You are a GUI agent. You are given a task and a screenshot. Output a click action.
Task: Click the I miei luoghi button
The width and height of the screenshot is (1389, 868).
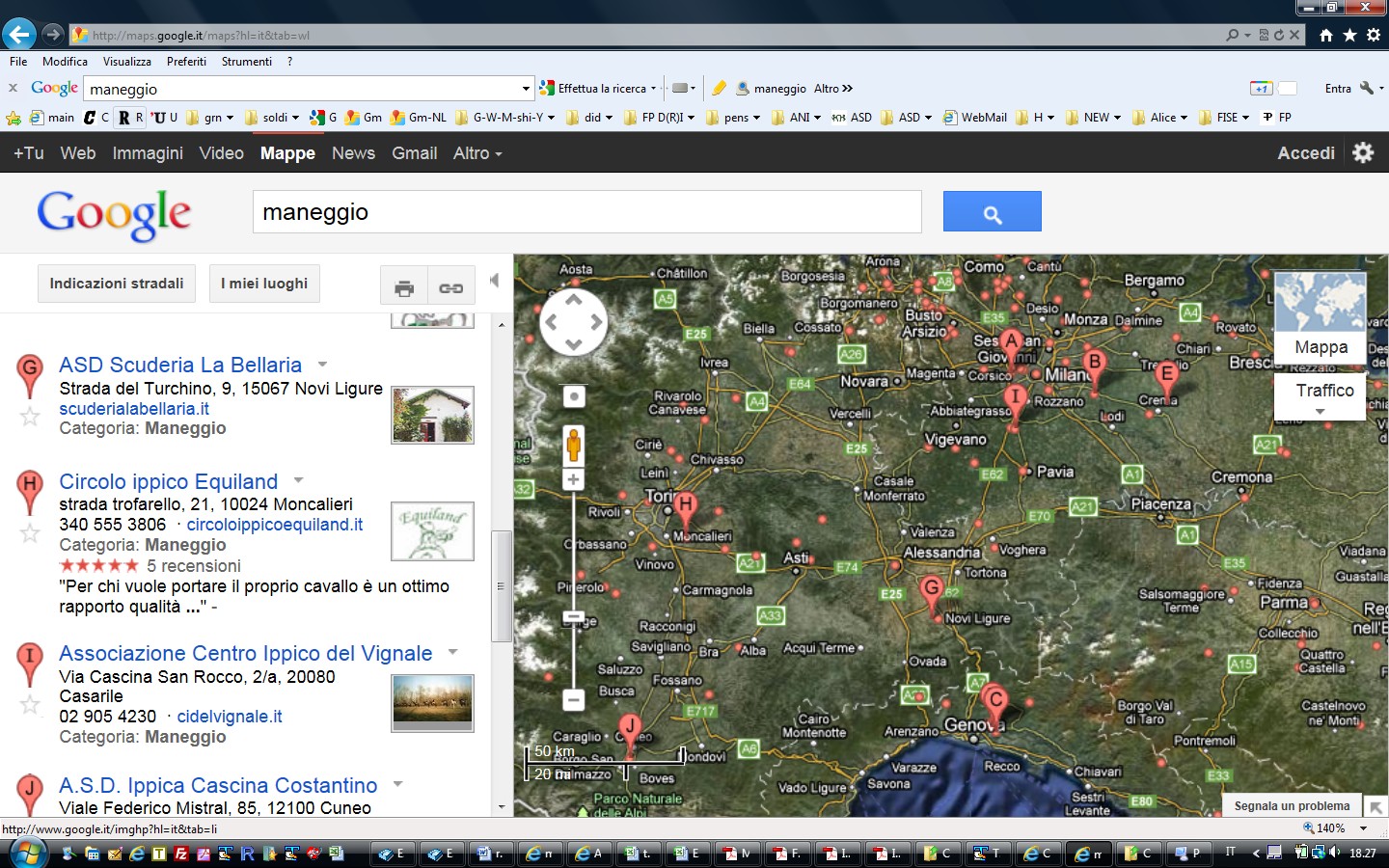(x=264, y=284)
